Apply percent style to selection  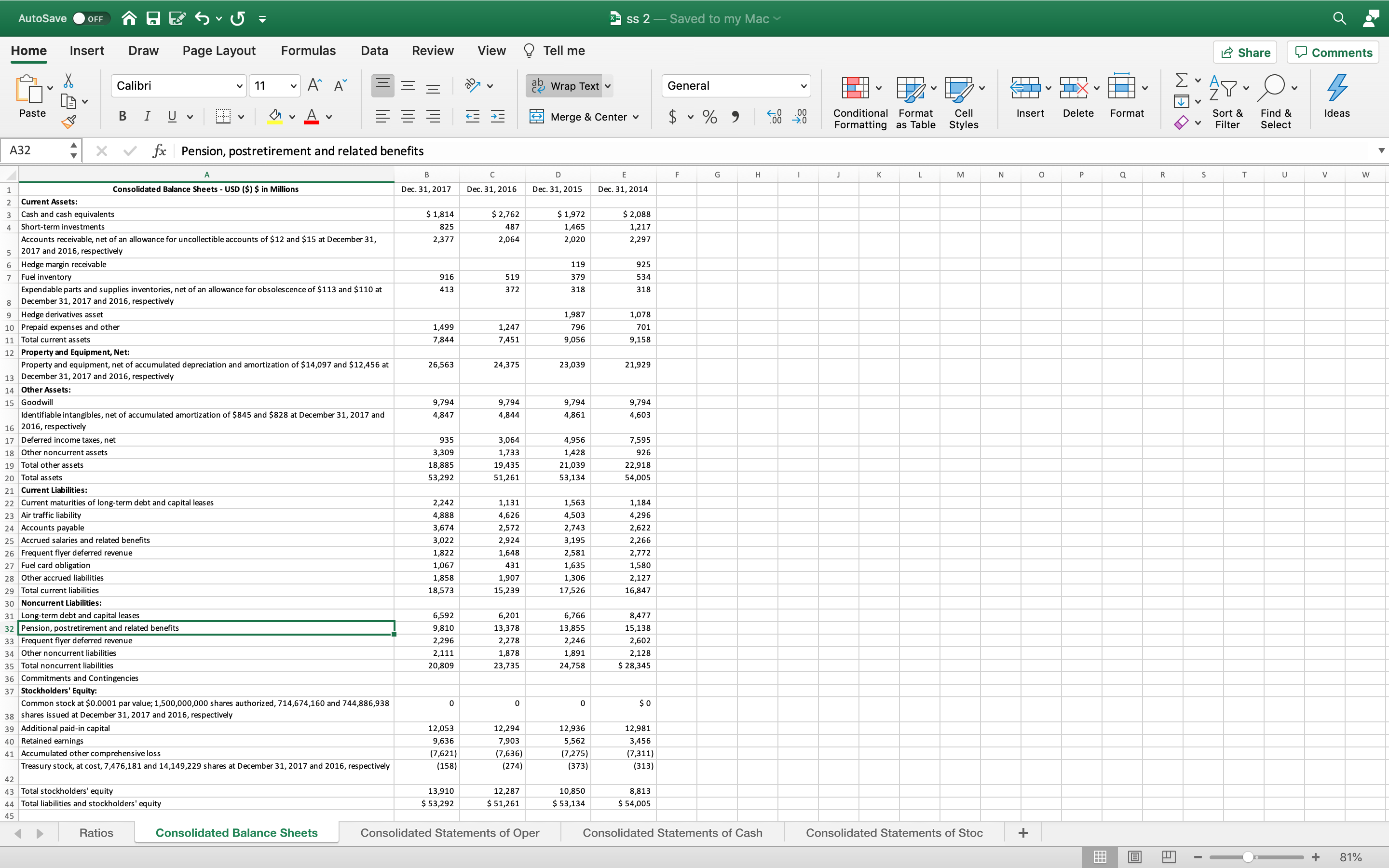point(709,117)
